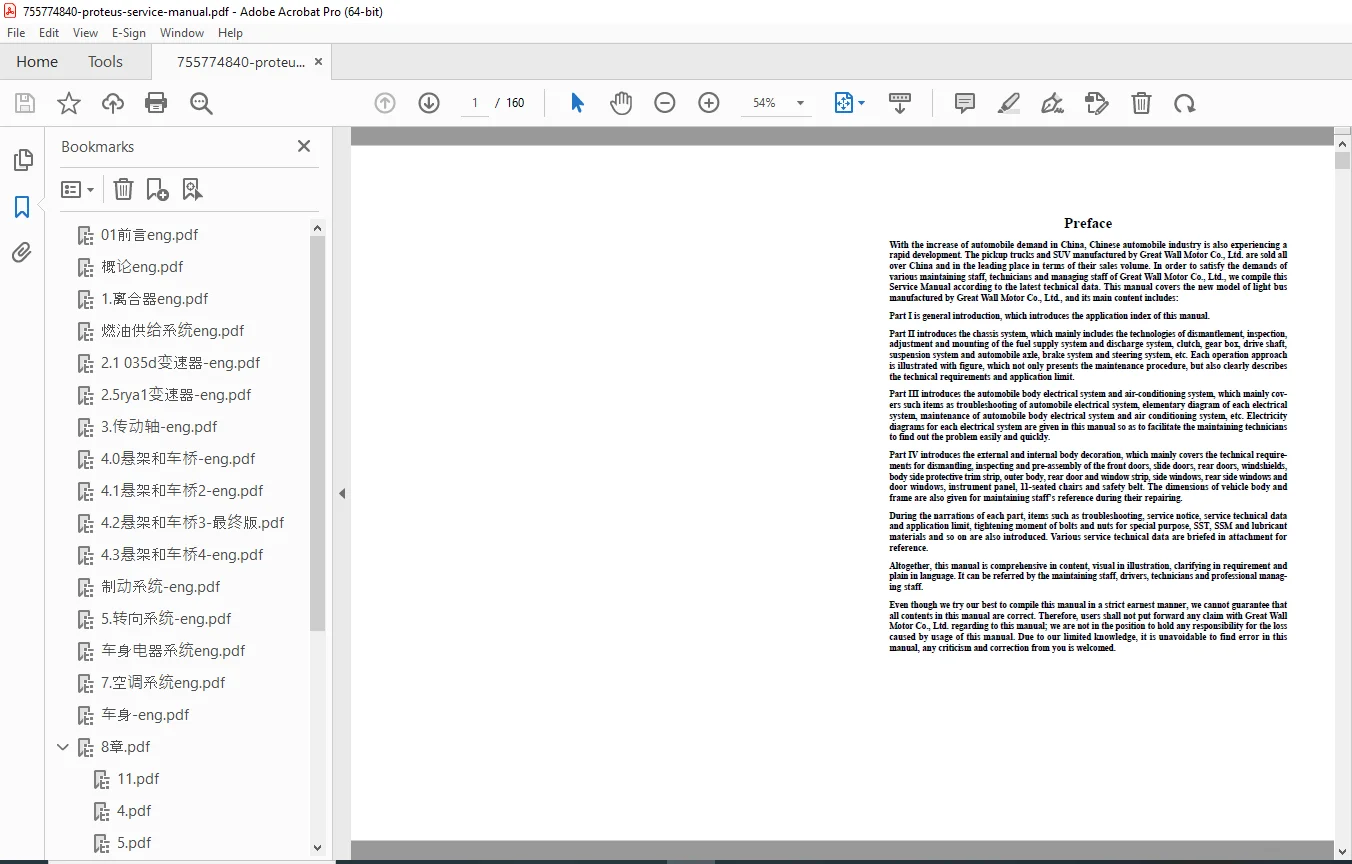Open the View menu
The width and height of the screenshot is (1352, 864).
tap(85, 33)
